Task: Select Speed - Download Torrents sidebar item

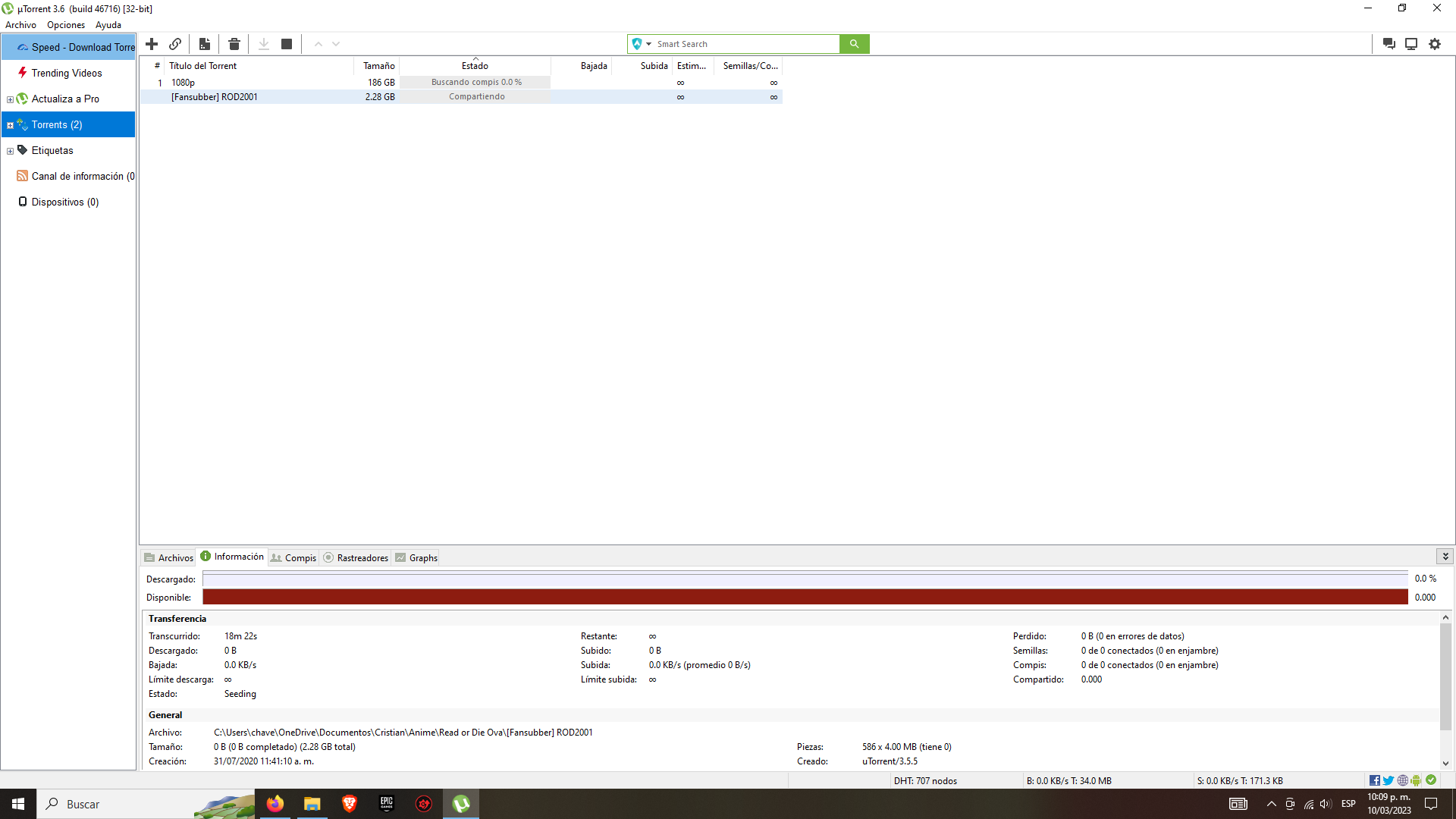Action: tap(68, 47)
